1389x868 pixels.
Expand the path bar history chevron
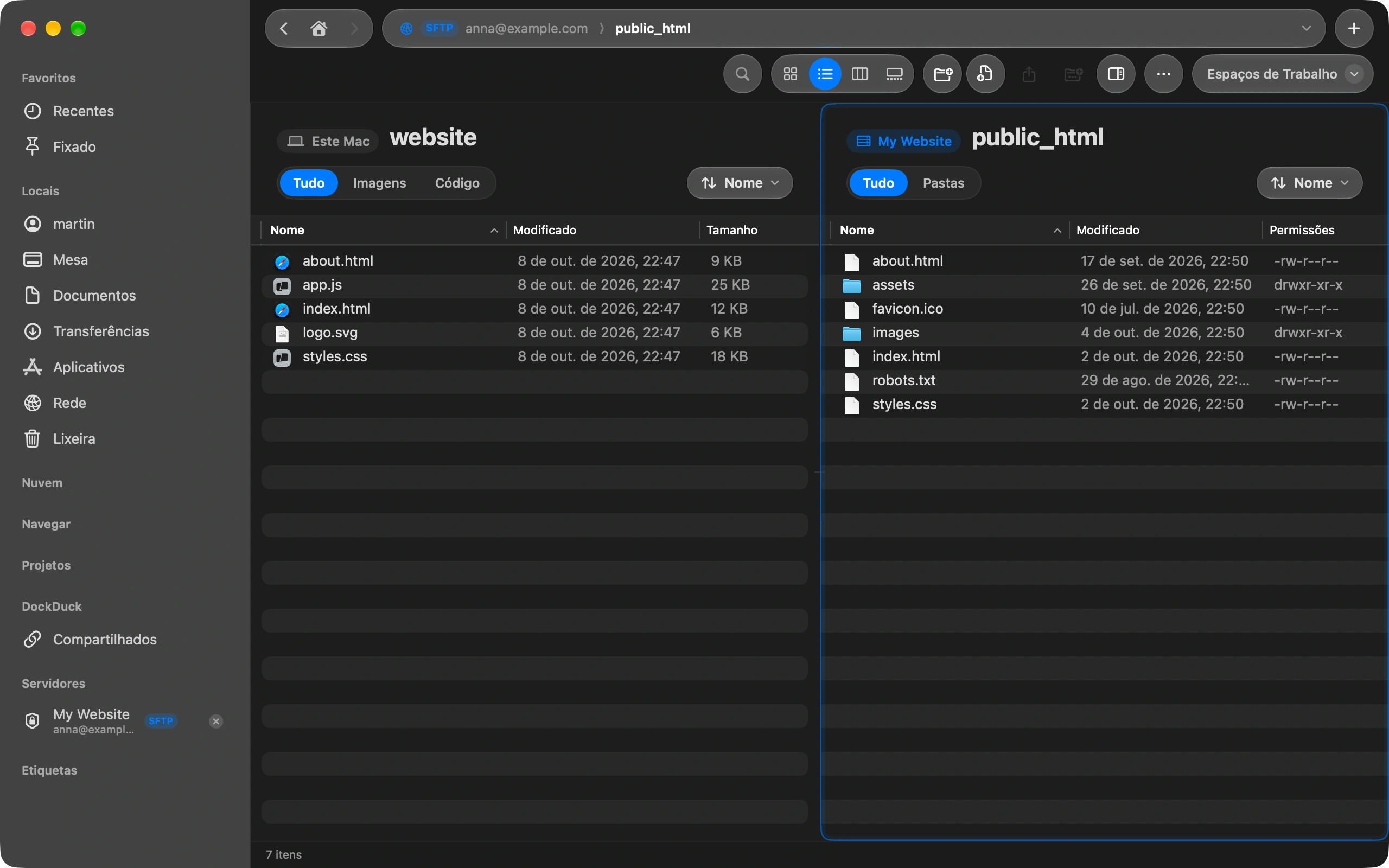1307,28
